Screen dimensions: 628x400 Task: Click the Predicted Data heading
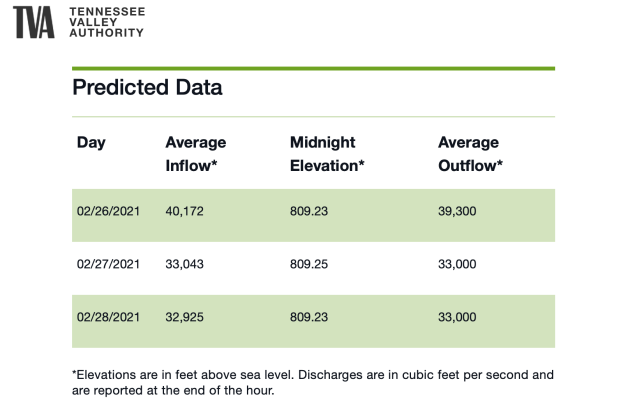click(147, 88)
